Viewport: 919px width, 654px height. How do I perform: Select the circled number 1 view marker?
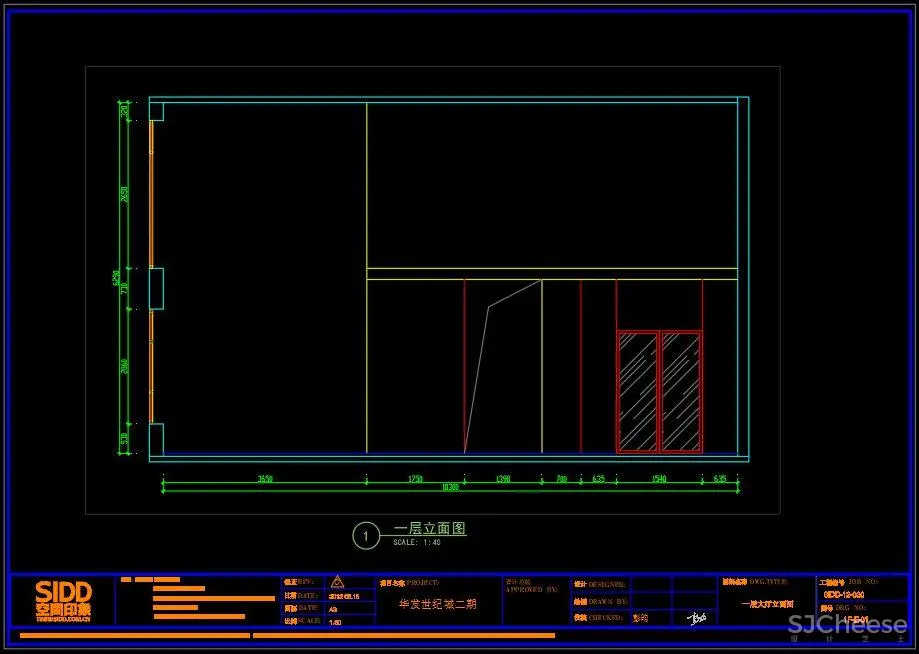[x=366, y=536]
